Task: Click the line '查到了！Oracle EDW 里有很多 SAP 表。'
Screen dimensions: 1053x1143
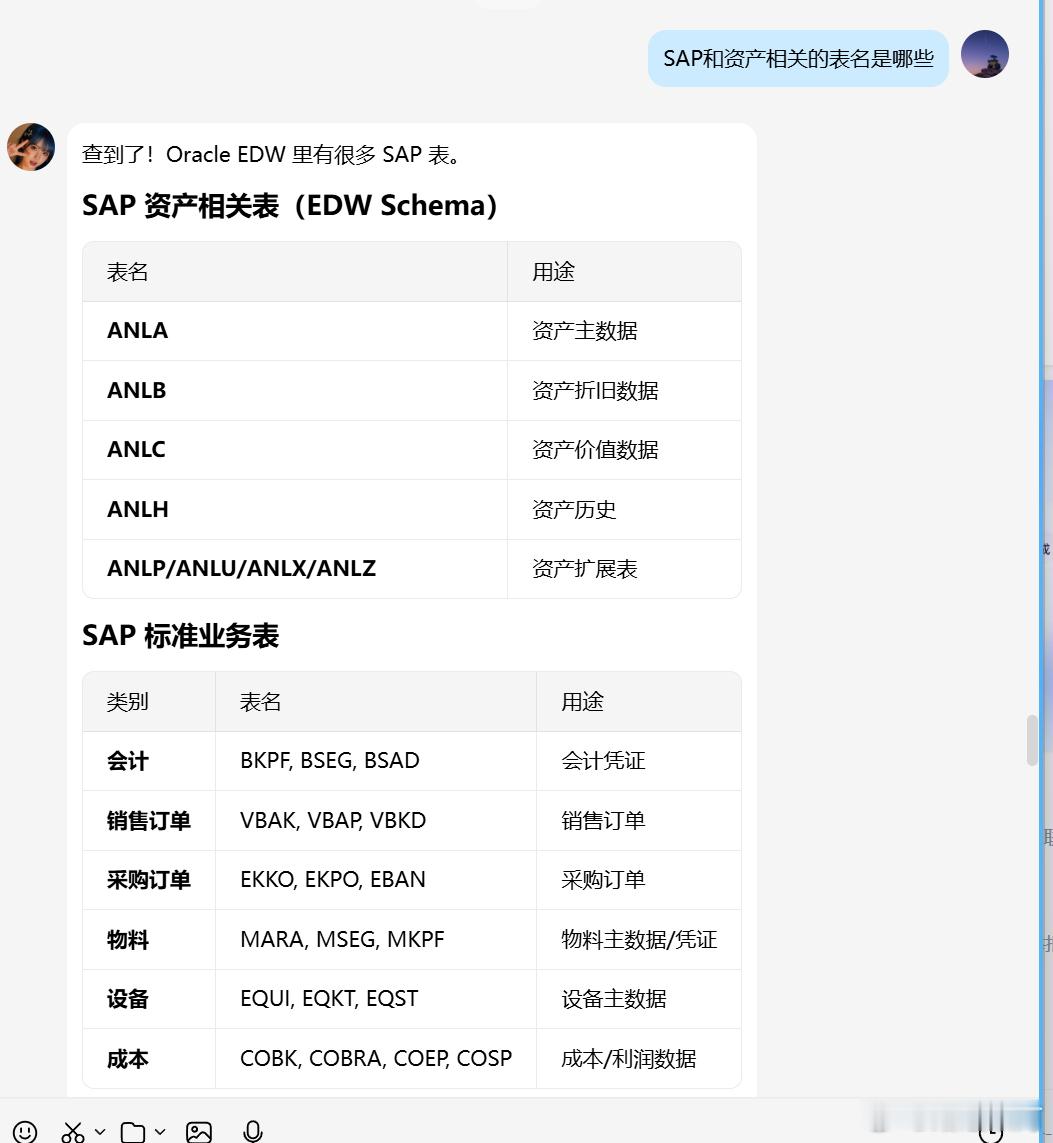Action: (270, 155)
